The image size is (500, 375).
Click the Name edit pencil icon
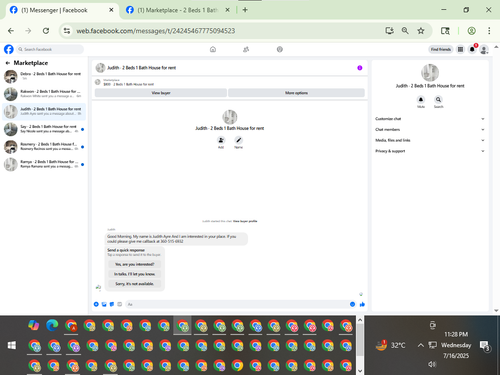coord(238,140)
